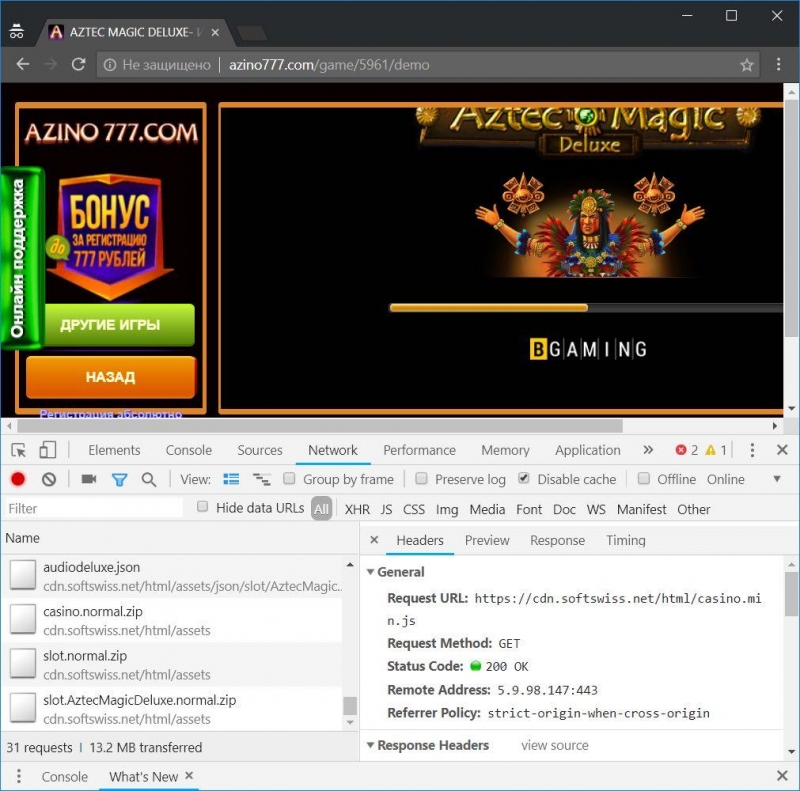Enable the Preserve log checkbox

coord(421,479)
